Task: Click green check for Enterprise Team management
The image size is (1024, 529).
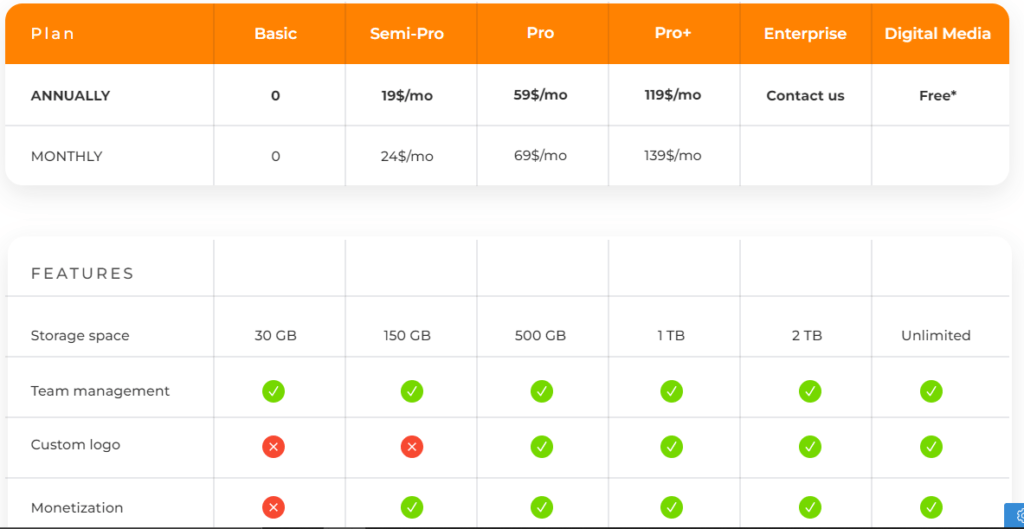Action: pos(810,391)
